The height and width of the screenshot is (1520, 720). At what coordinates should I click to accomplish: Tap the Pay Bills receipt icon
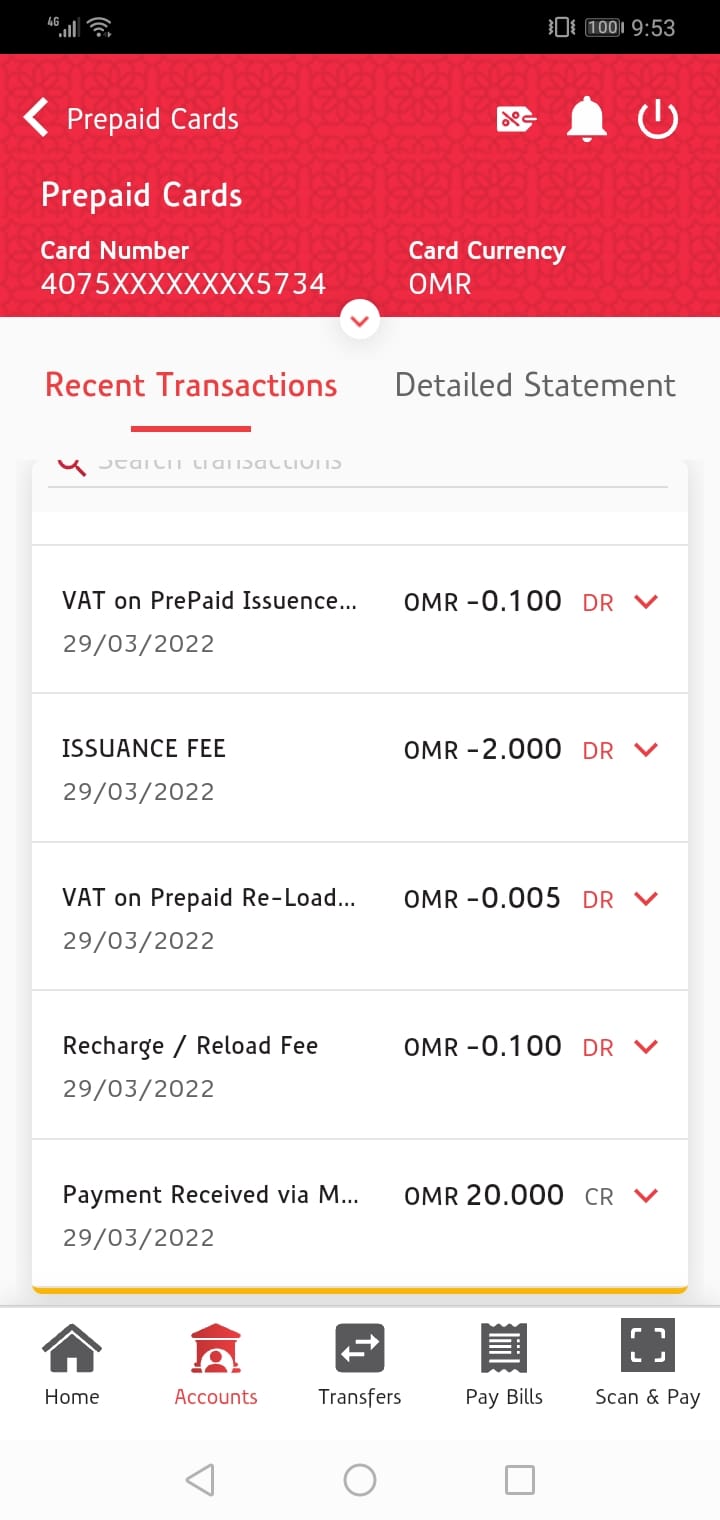504,1364
